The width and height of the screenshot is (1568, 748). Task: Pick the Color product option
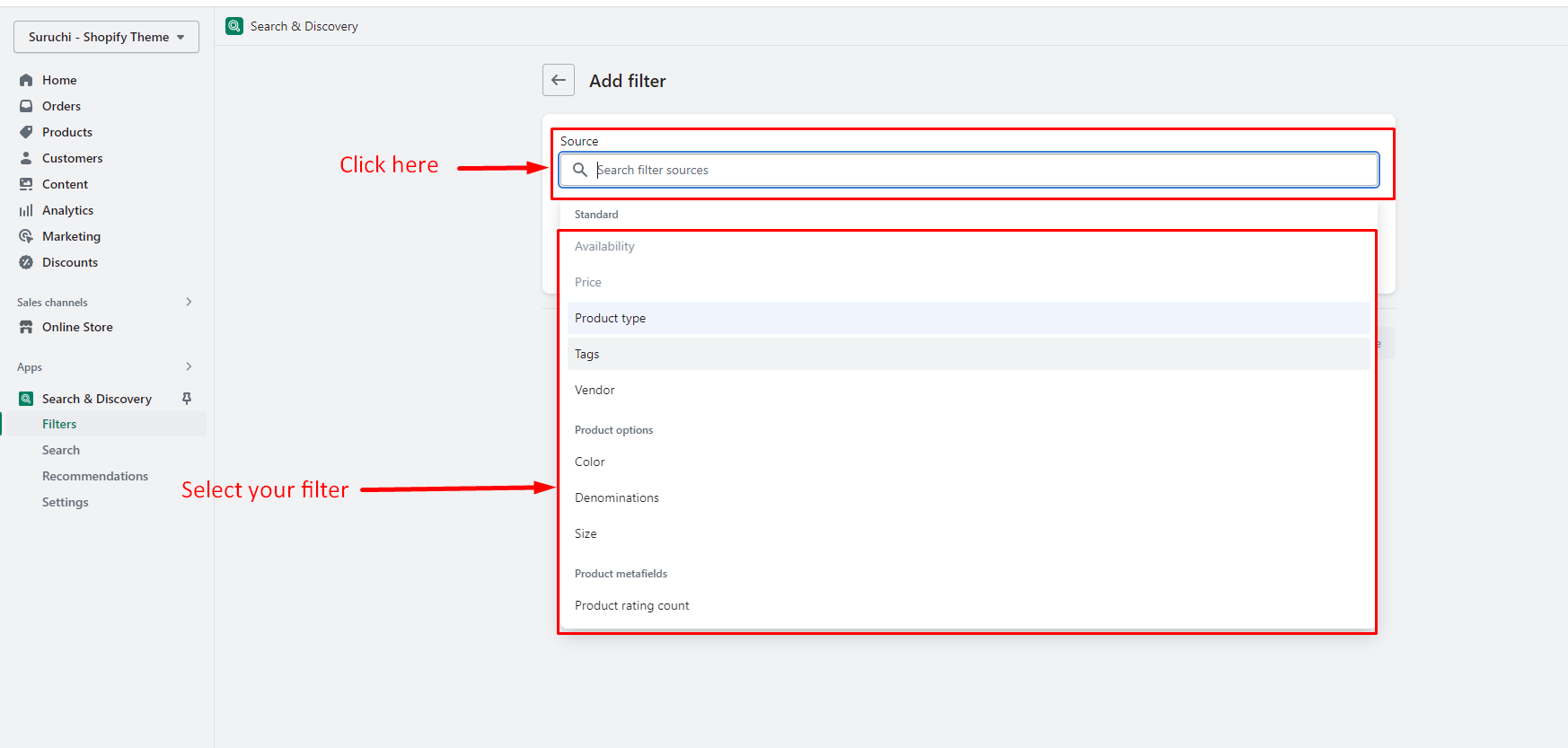[590, 462]
